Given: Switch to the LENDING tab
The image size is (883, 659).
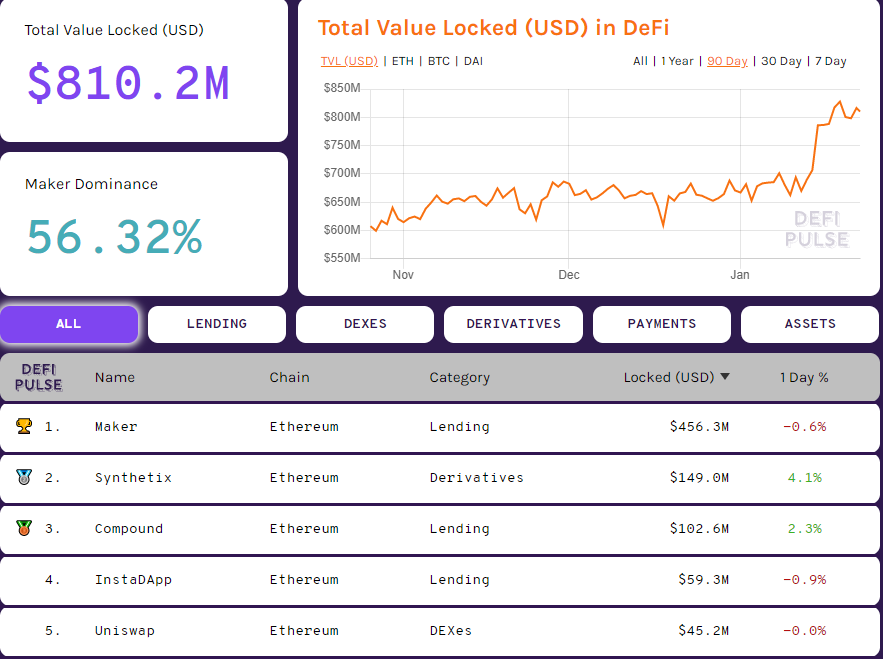Looking at the screenshot, I should pos(216,324).
